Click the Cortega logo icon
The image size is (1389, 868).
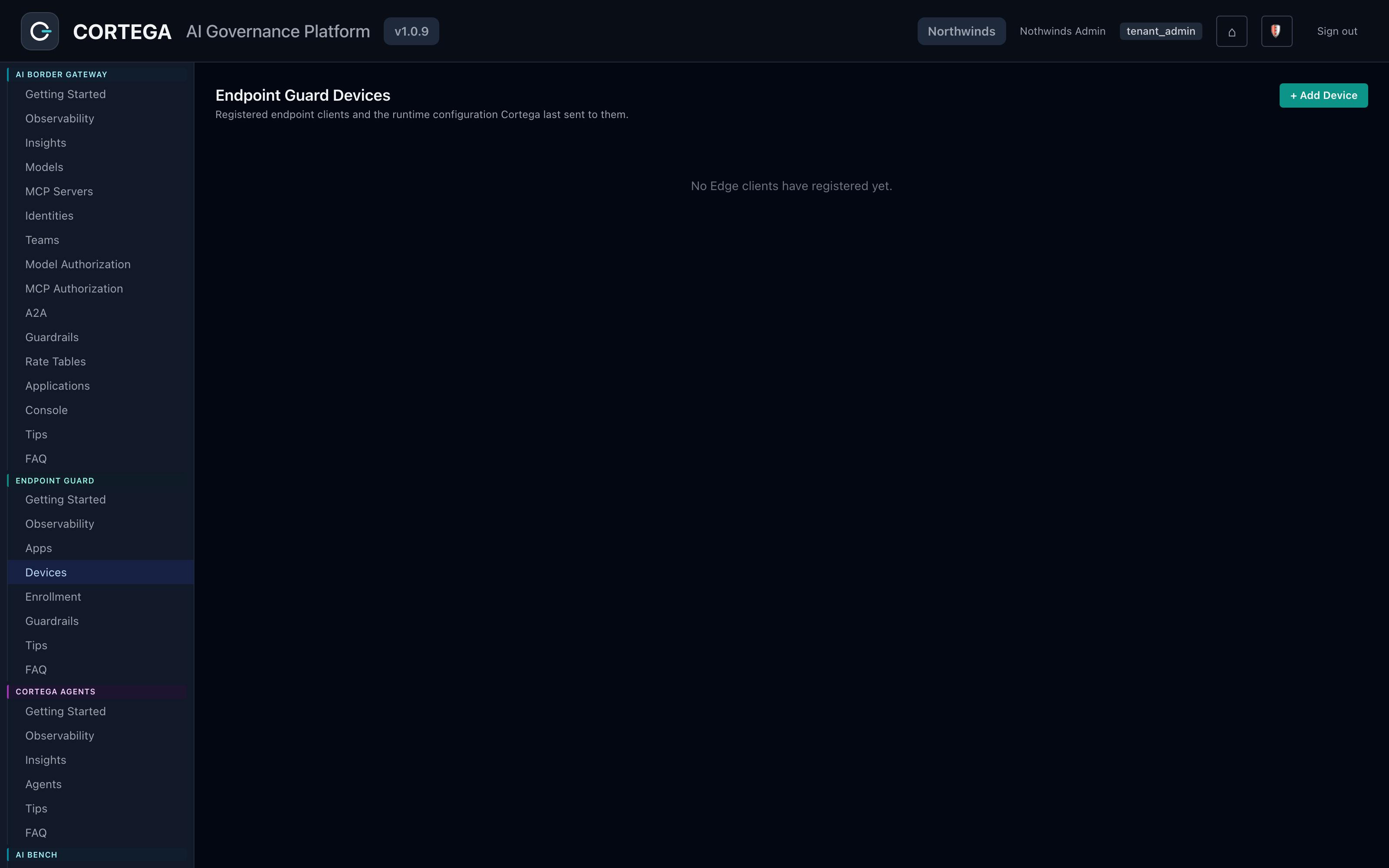tap(39, 31)
